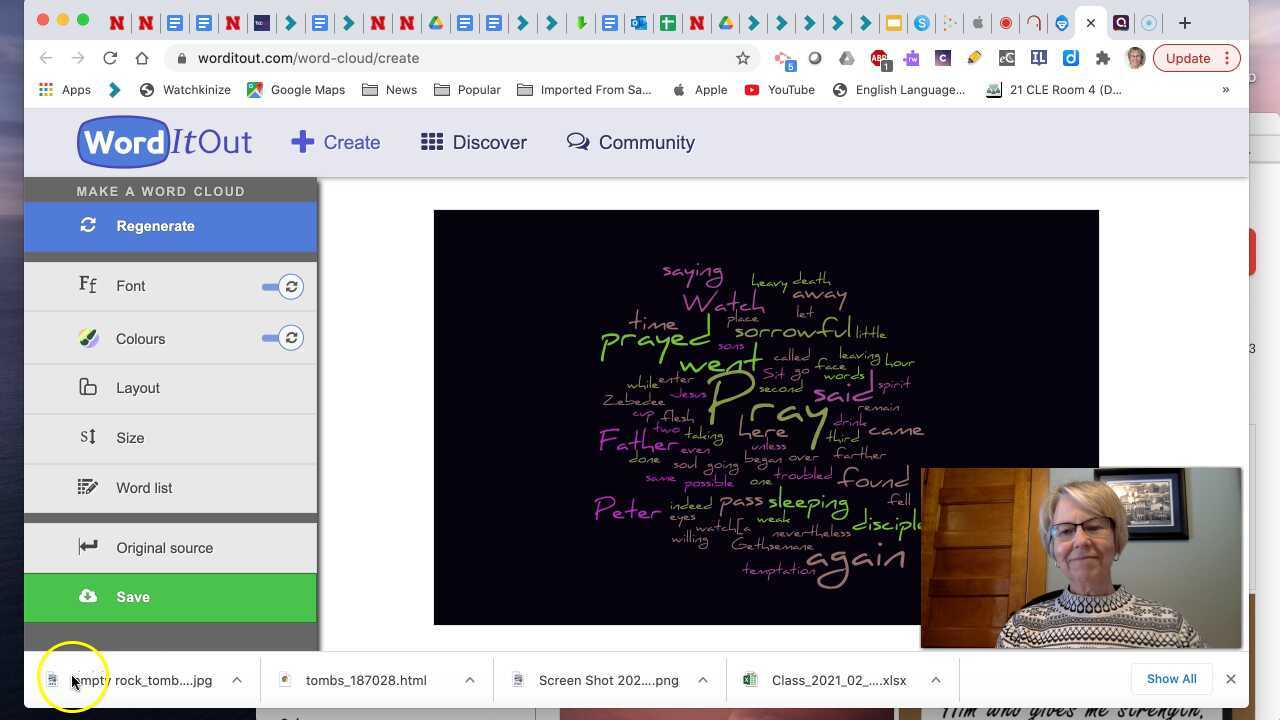
Task: Click the WordItOut logo
Action: point(165,142)
